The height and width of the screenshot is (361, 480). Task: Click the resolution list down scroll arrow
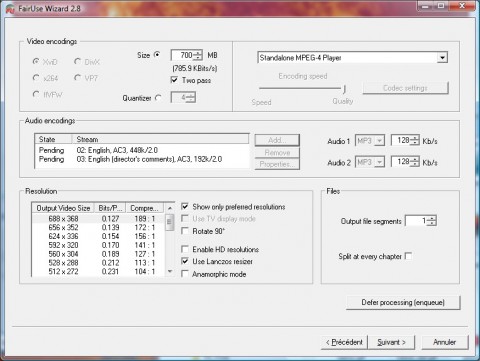170,271
